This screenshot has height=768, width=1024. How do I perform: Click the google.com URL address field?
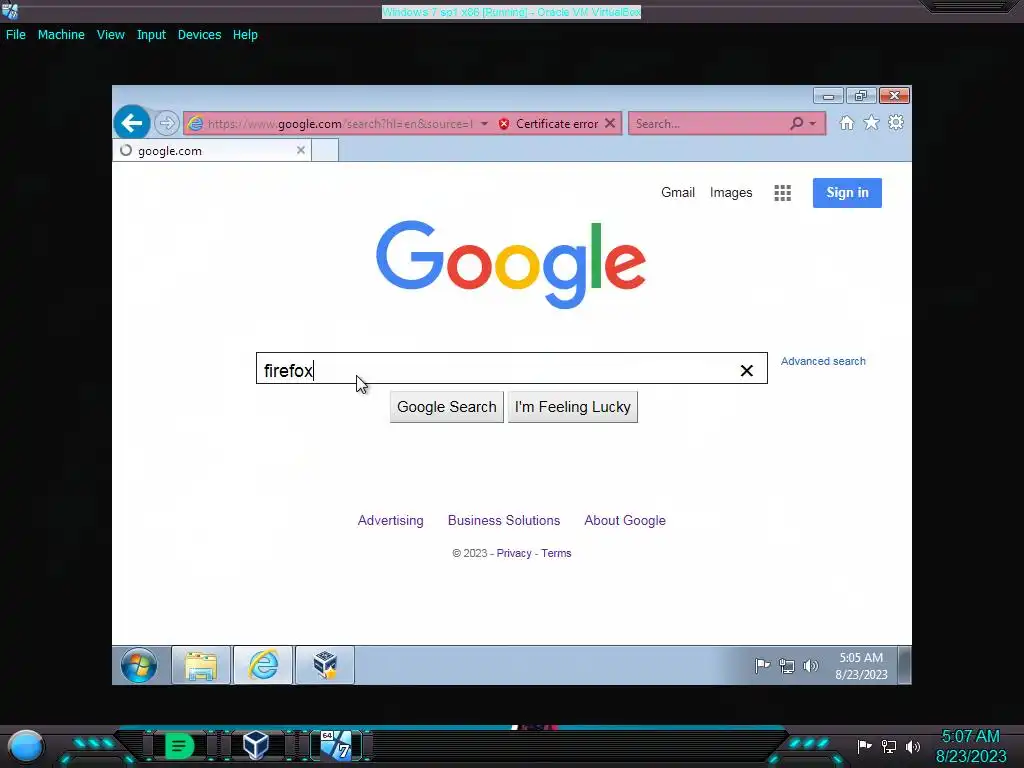click(x=340, y=123)
